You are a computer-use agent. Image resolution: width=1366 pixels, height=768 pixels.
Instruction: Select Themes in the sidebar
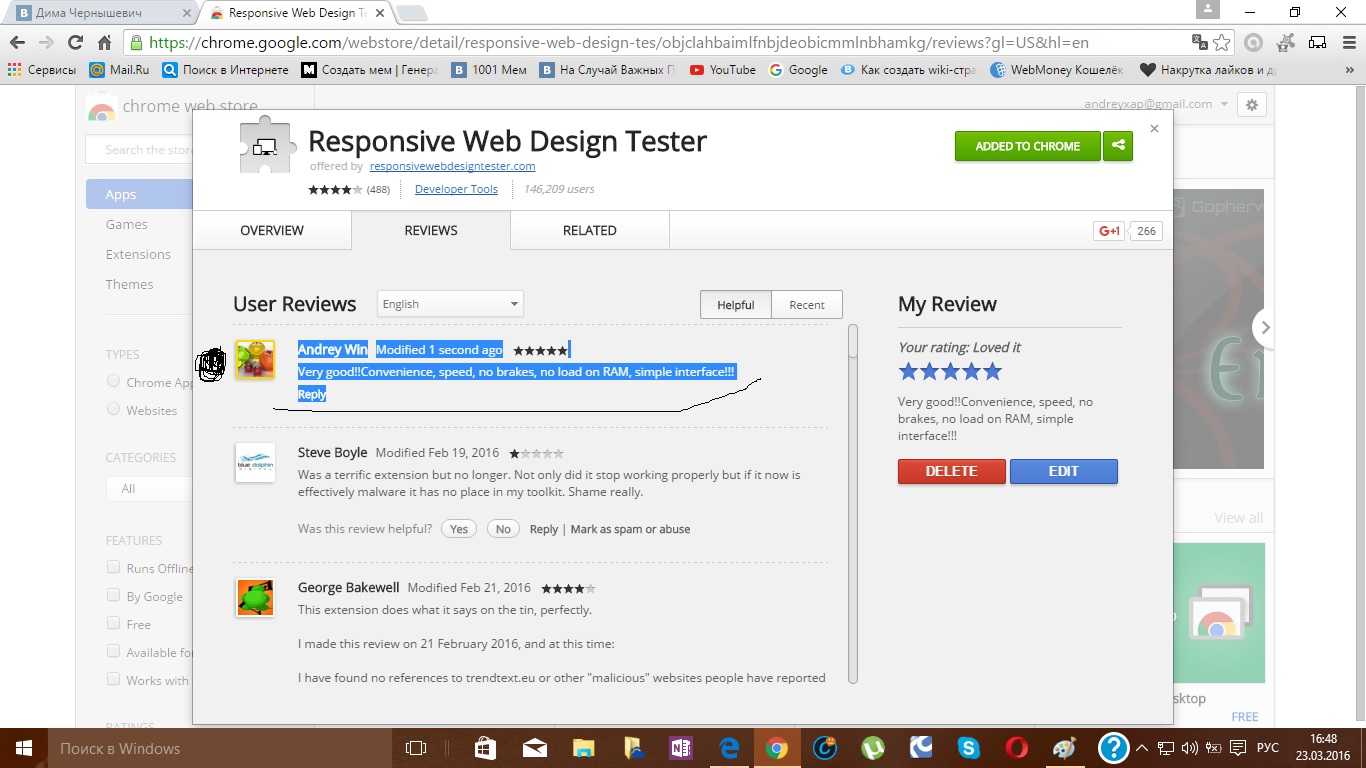[130, 284]
